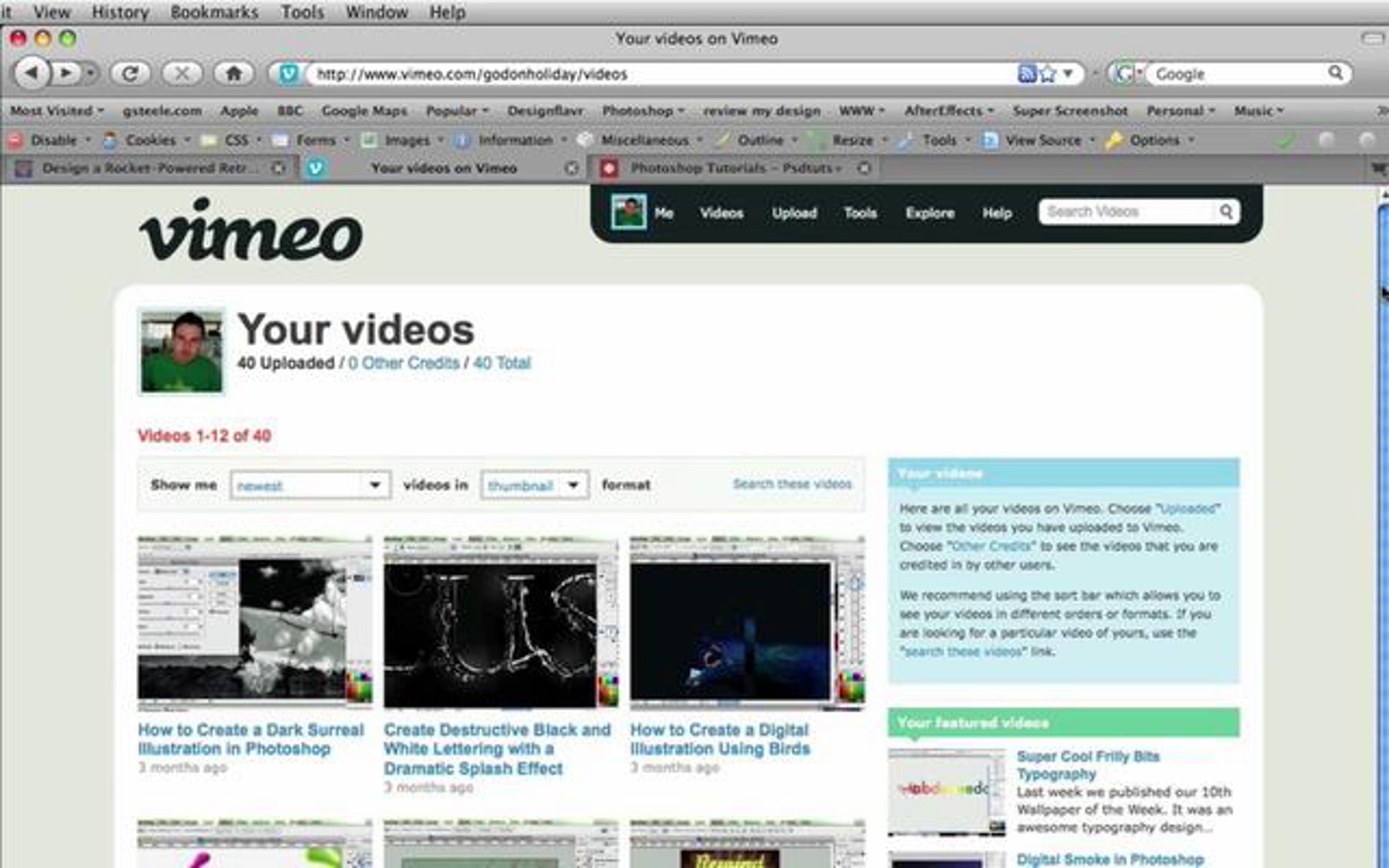
Task: Bookmark this page with the star icon
Action: [1048, 73]
